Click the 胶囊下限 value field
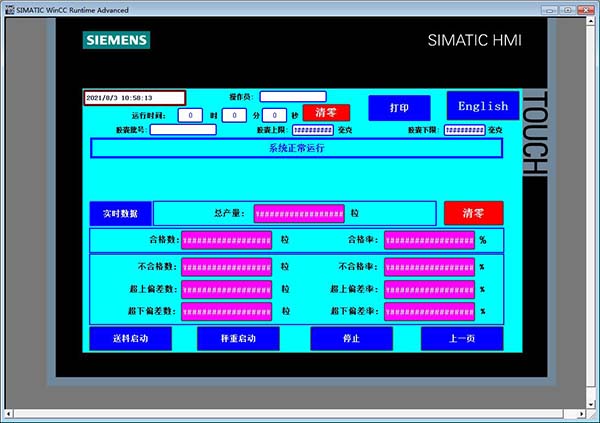This screenshot has width=600, height=423. [x=464, y=130]
